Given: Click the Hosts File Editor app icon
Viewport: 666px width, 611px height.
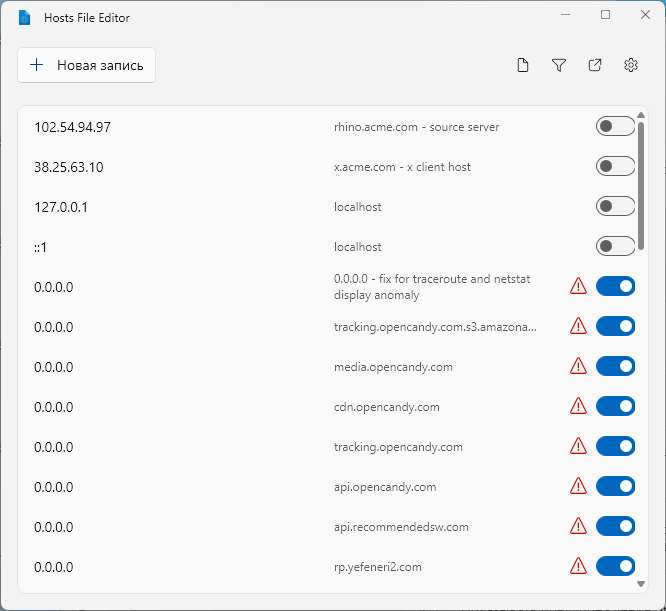Looking at the screenshot, I should tap(25, 17).
